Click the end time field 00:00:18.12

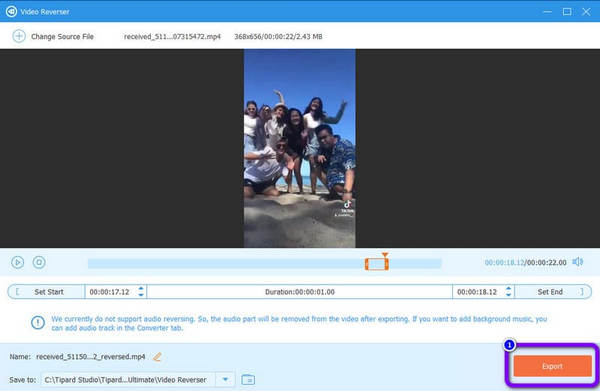click(477, 292)
